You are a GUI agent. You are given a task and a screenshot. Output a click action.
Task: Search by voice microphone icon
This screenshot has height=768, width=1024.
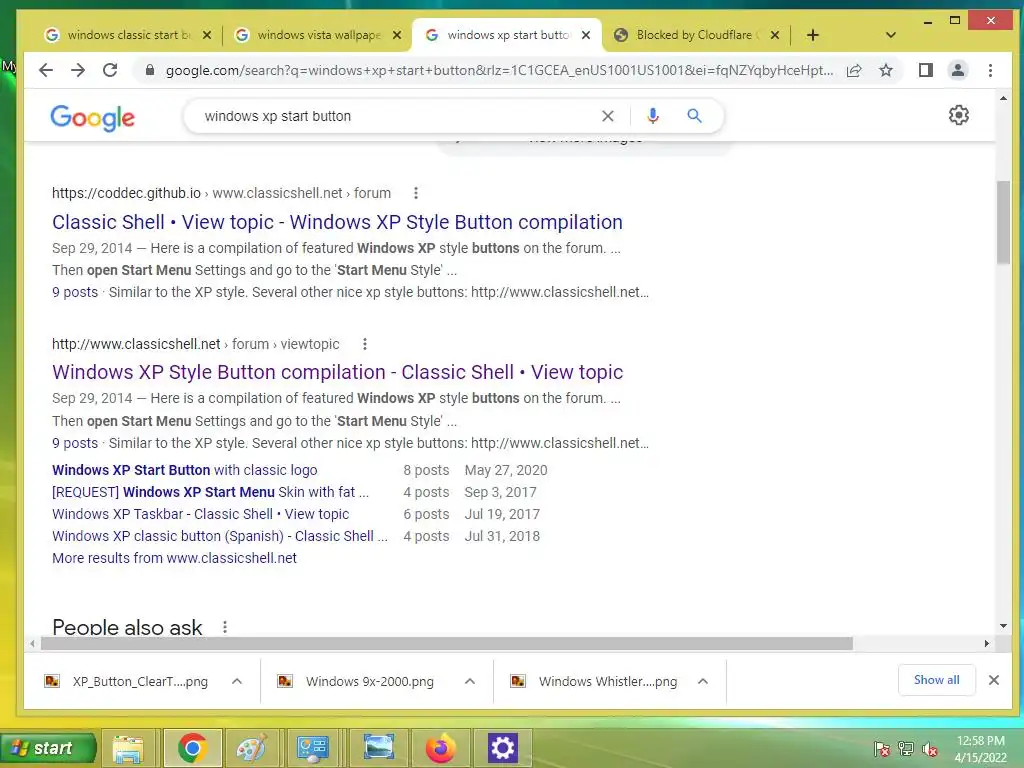(652, 116)
